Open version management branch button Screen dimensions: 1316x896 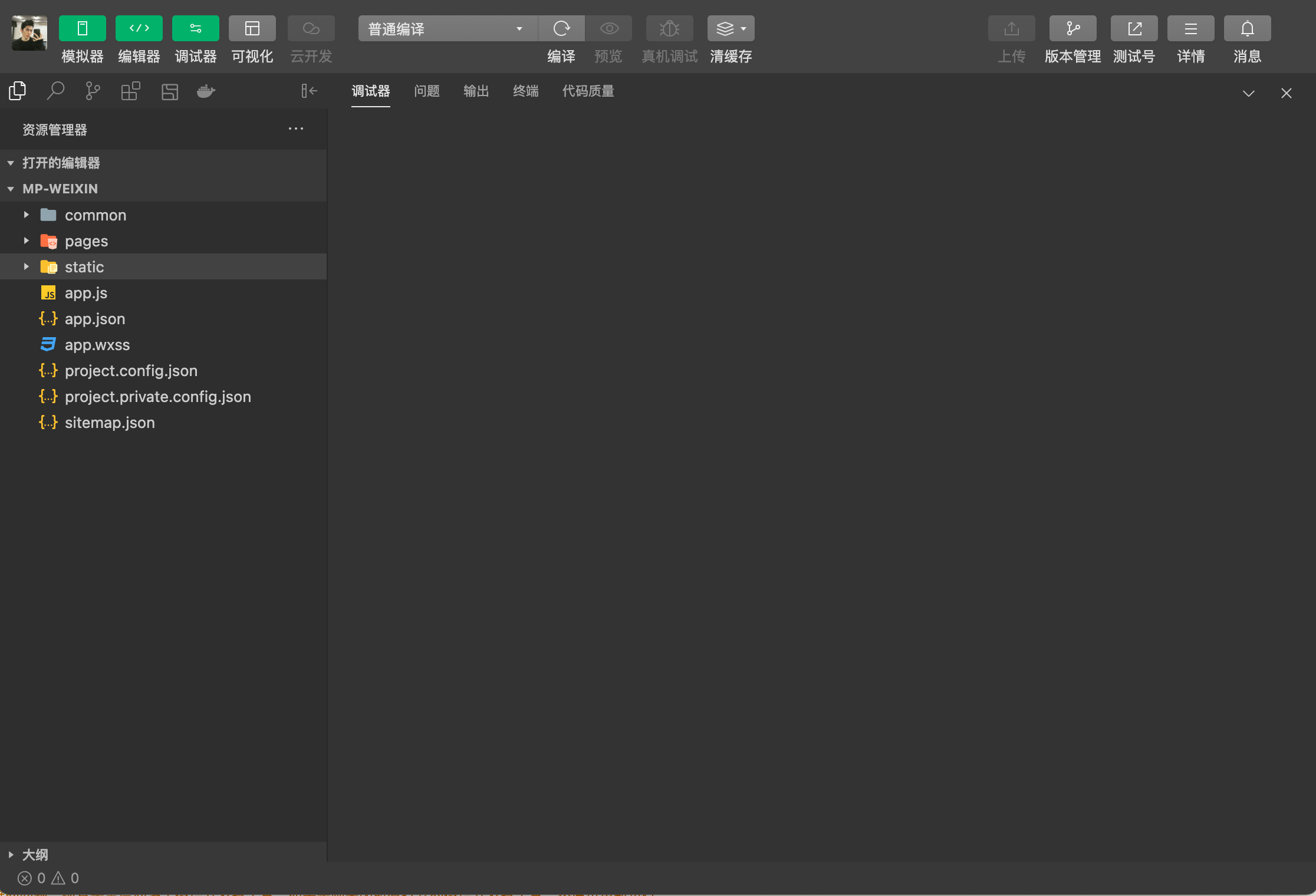pyautogui.click(x=1072, y=28)
